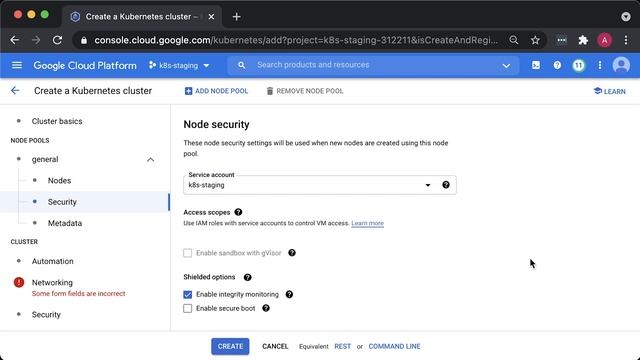640x360 pixels.
Task: Click ADD NODE POOL
Action: [216, 91]
